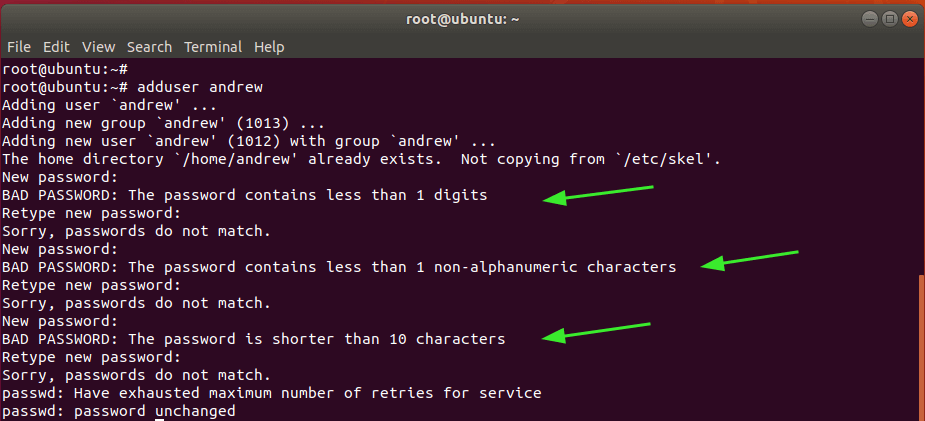925x421 pixels.
Task: Click green arrow beside the digits warning
Action: 598,194
